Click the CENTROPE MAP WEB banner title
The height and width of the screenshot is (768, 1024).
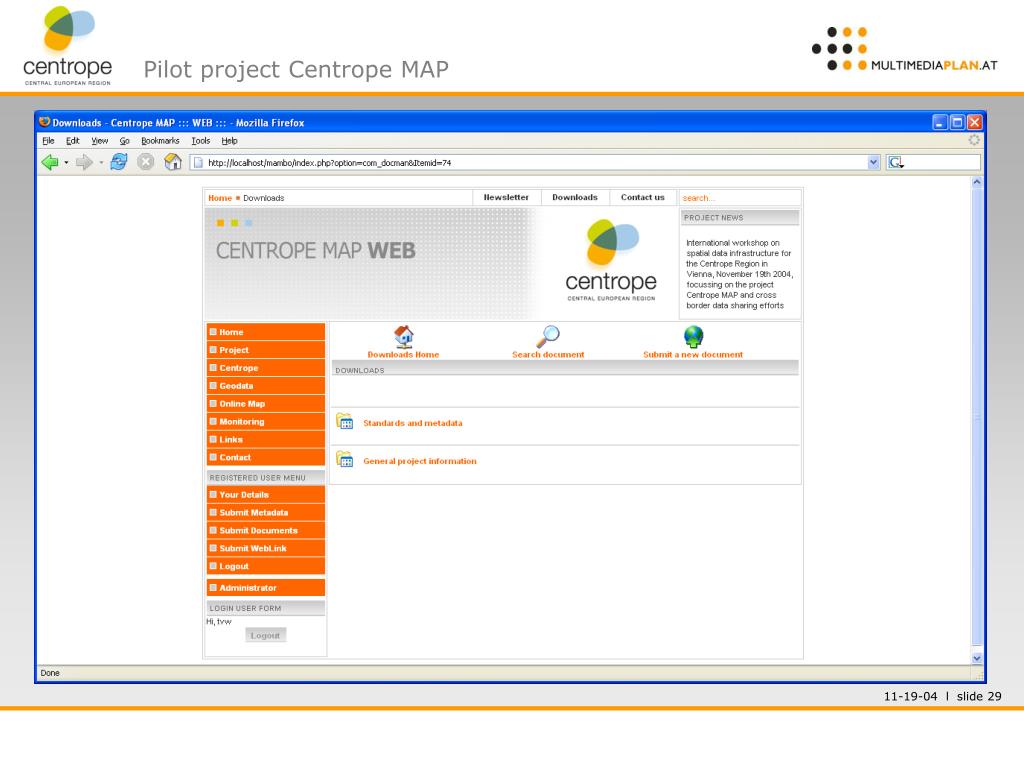315,251
